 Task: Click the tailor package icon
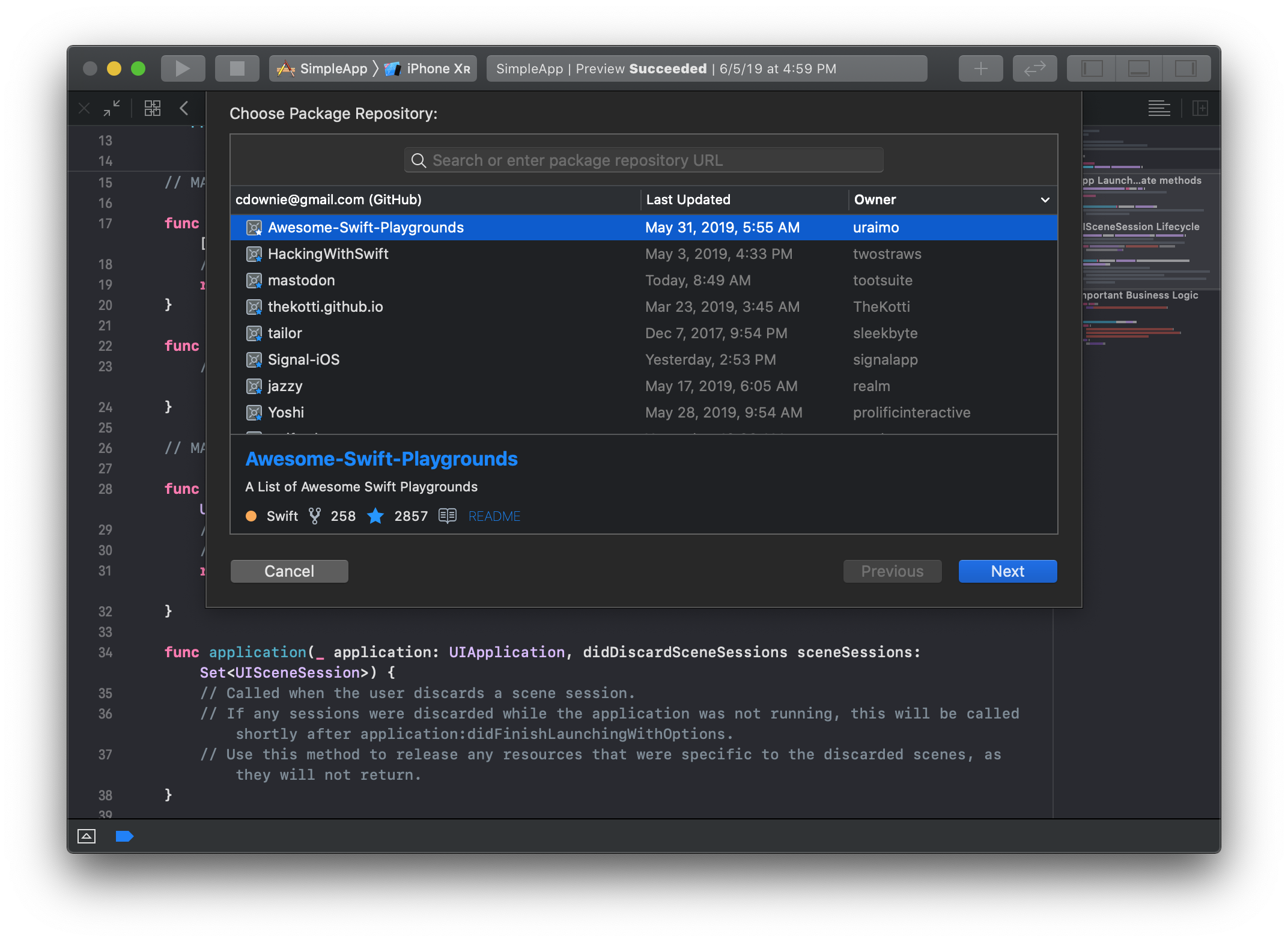click(254, 333)
